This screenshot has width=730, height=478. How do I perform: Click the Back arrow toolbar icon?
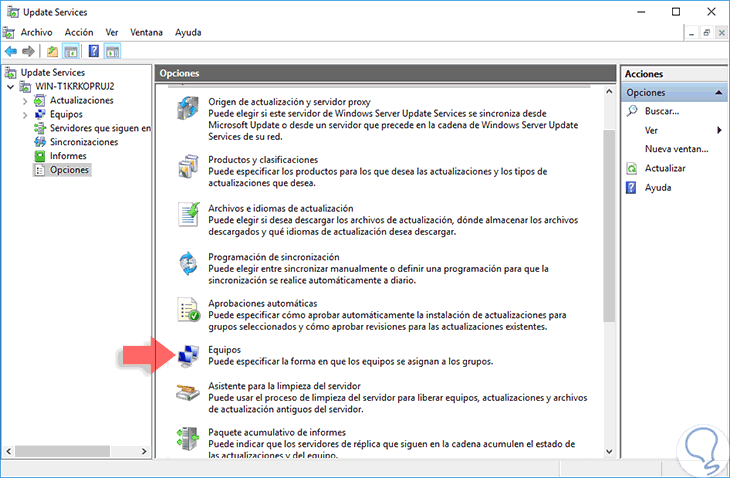11,51
